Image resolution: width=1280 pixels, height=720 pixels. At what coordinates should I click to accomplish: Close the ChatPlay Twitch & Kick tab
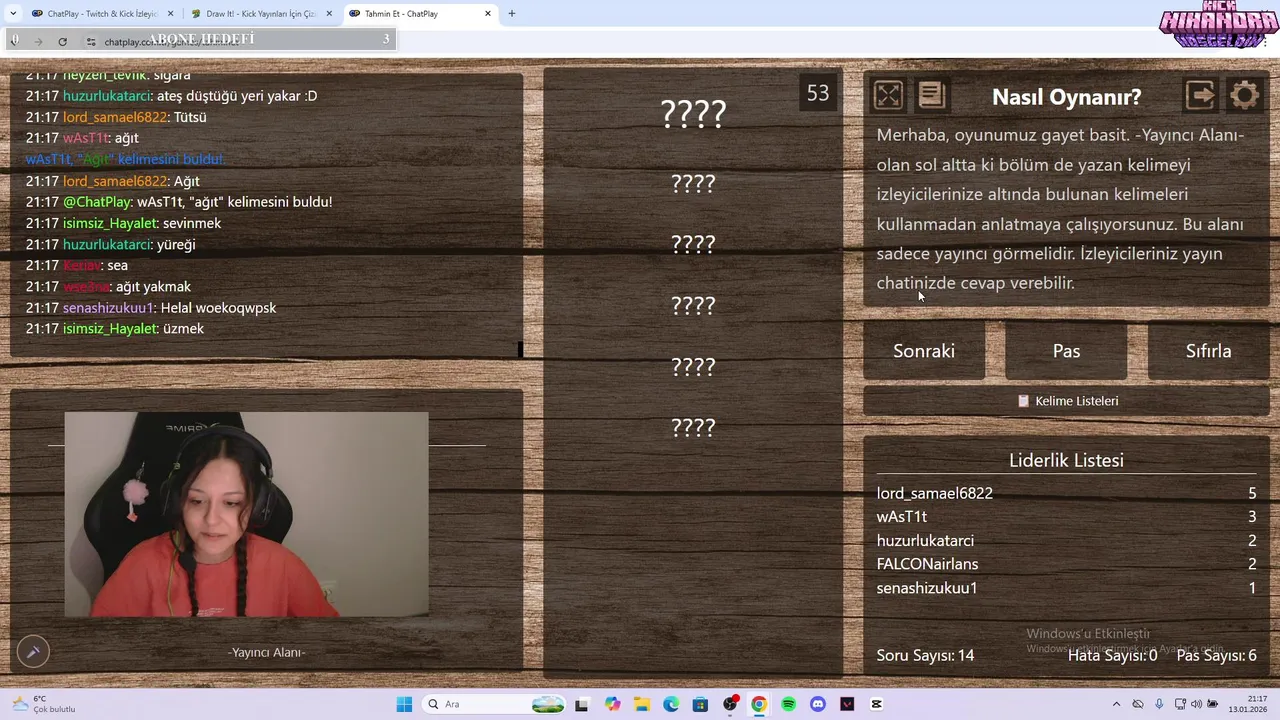(170, 14)
